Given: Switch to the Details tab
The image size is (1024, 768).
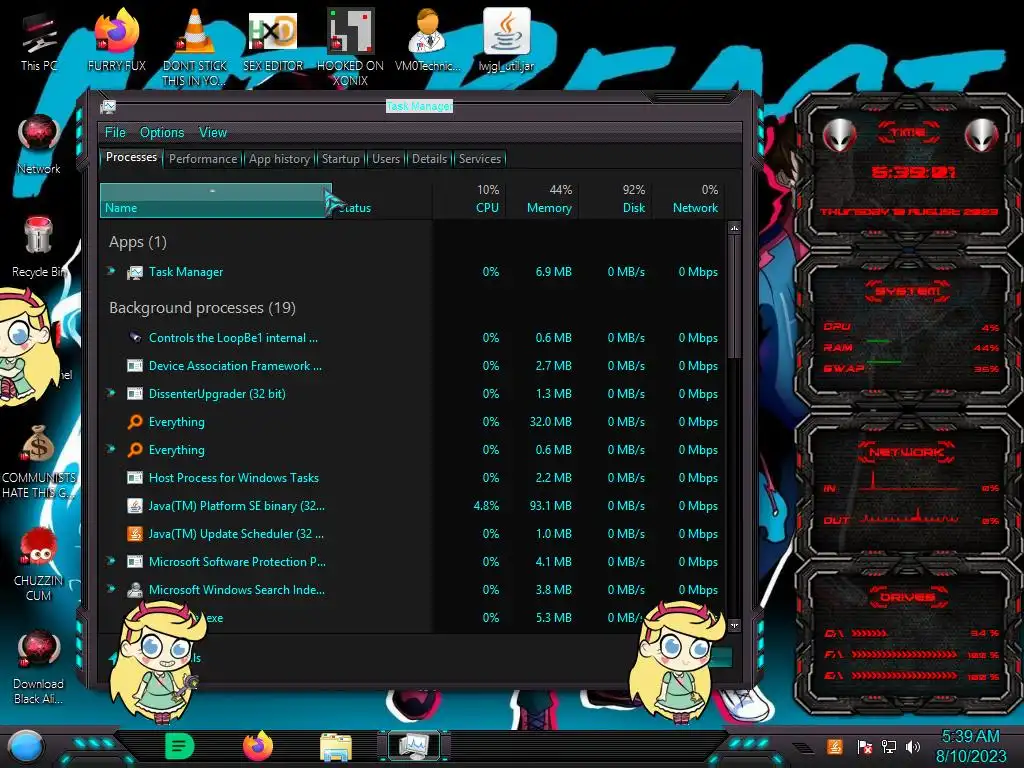Looking at the screenshot, I should [430, 159].
